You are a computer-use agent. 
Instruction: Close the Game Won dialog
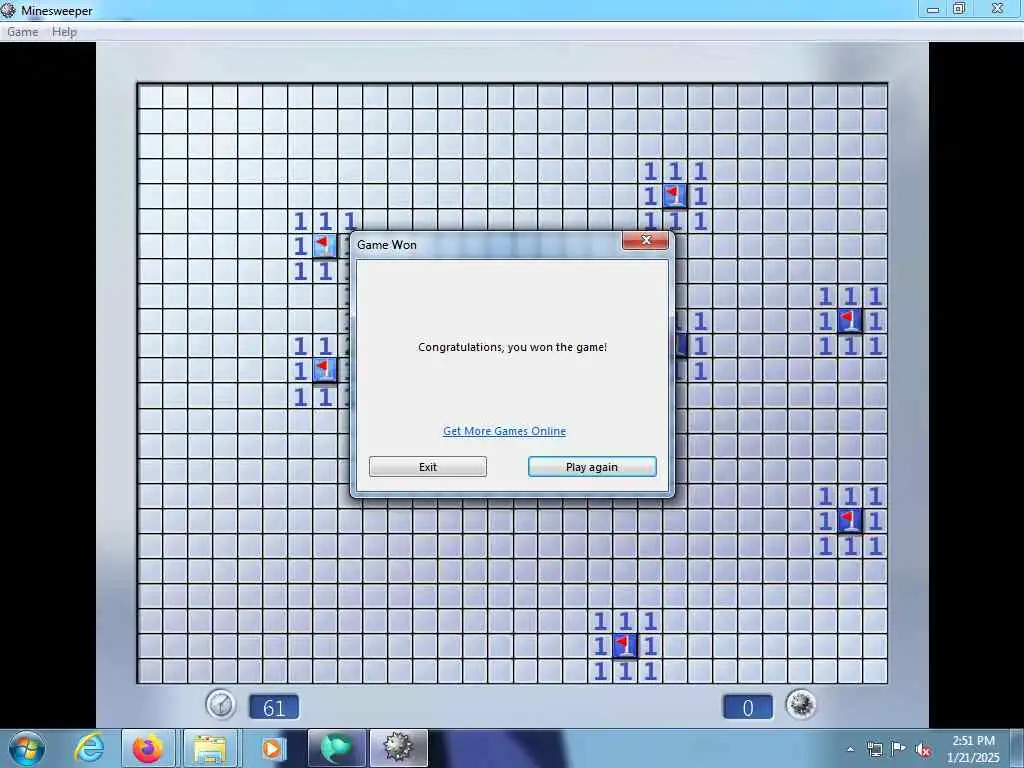(x=645, y=240)
